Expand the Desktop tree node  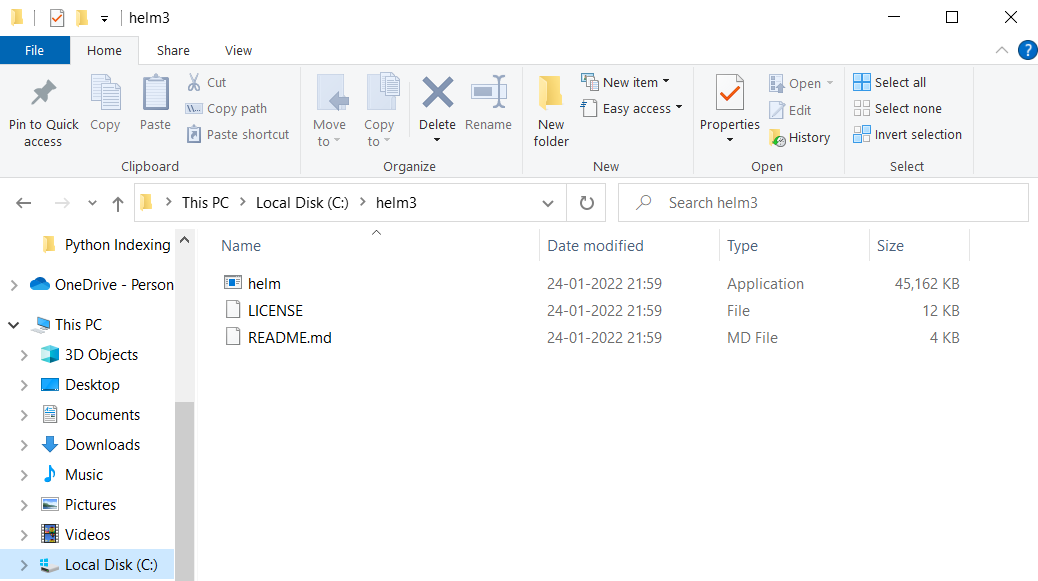[24, 385]
